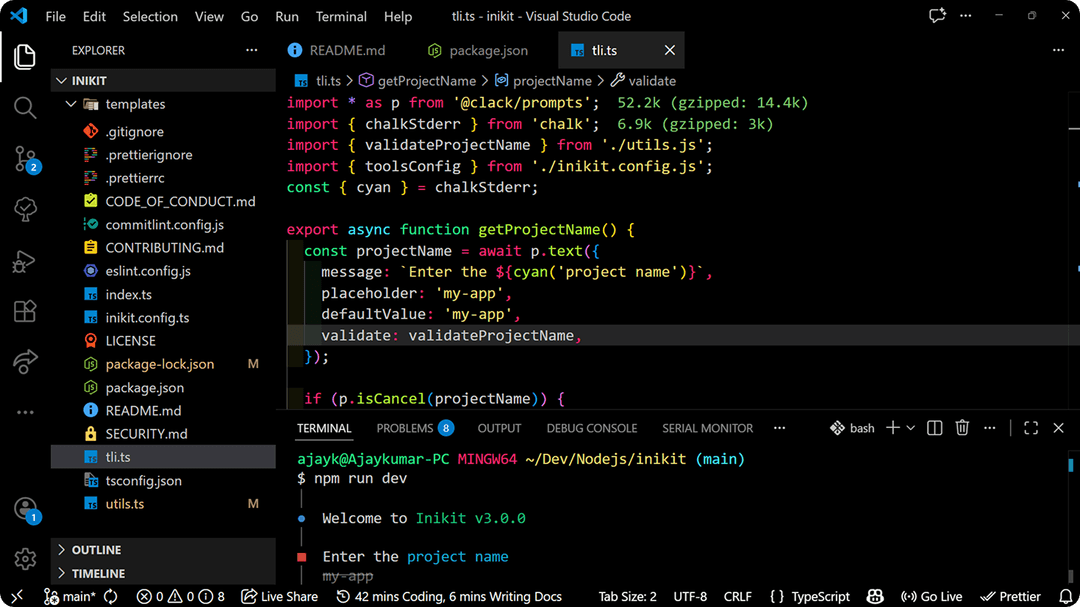Viewport: 1080px width, 607px height.
Task: Switch to the PROBLEMS tab
Action: (405, 427)
